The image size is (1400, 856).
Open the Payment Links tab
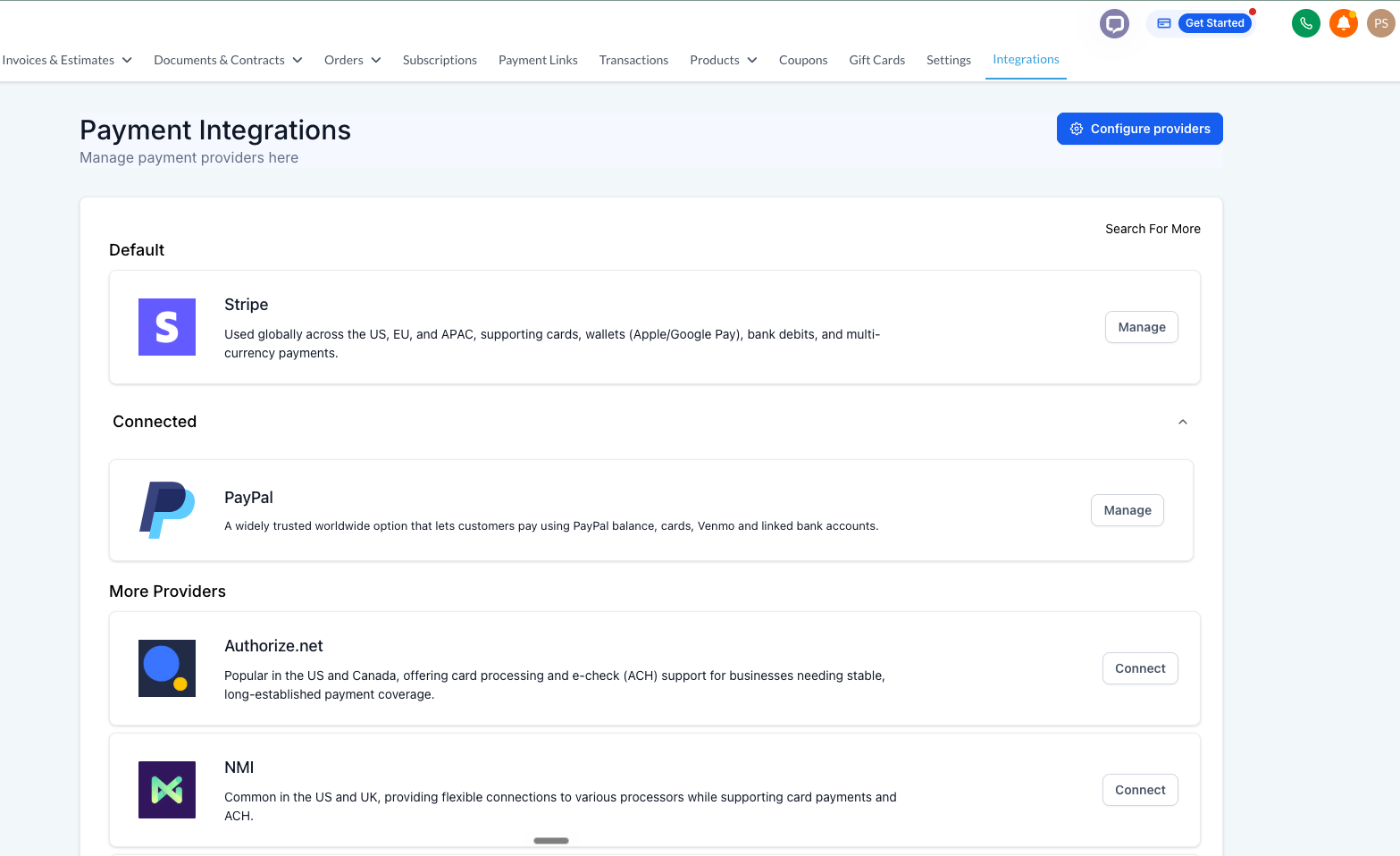[x=538, y=60]
